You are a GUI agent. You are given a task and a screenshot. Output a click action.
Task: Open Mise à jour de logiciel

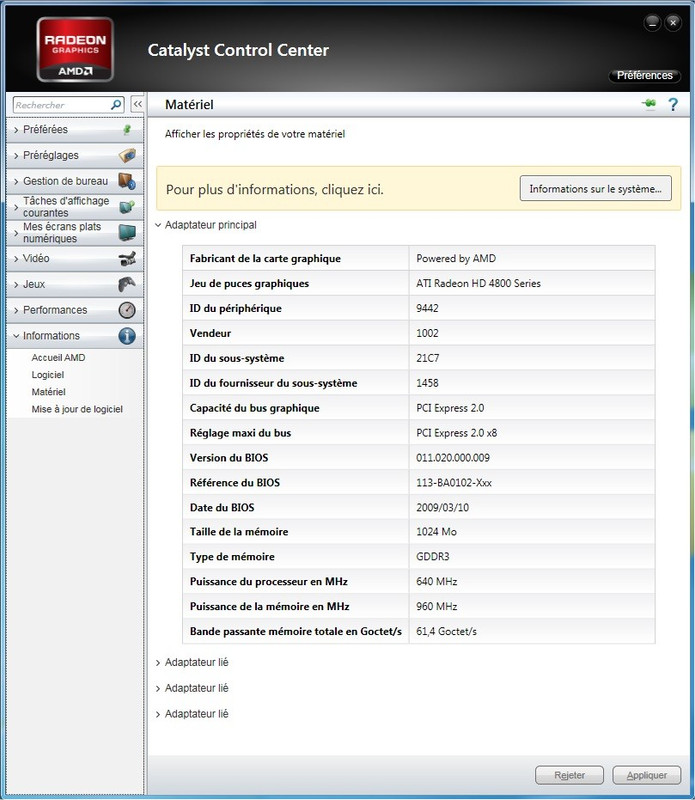(x=77, y=409)
